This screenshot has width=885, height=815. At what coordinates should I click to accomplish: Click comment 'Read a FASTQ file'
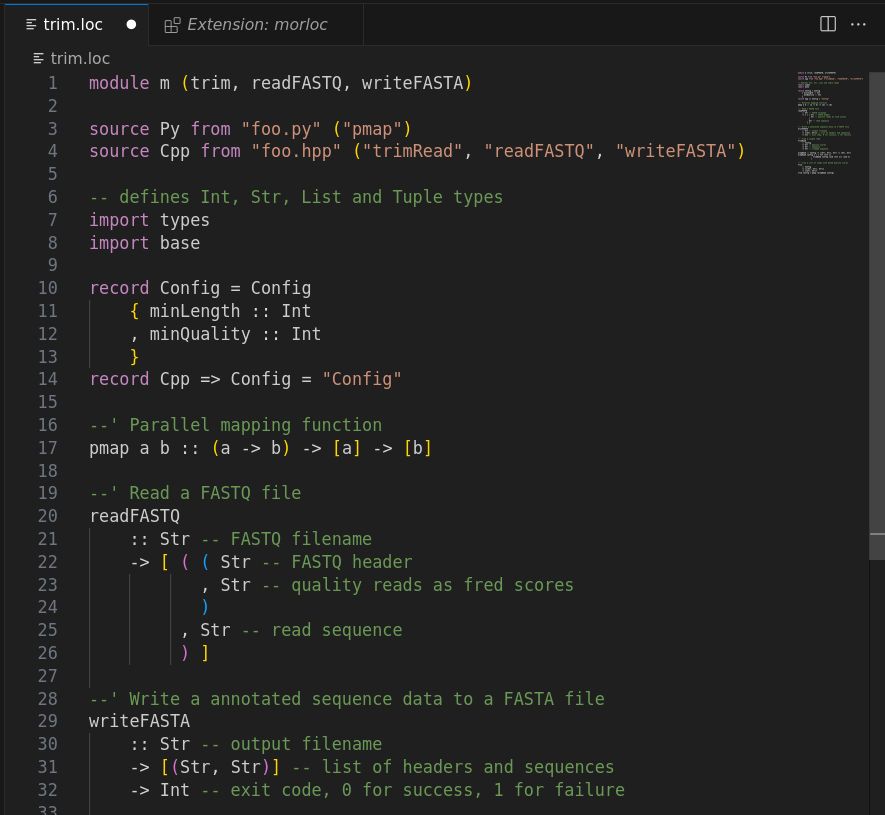point(215,493)
